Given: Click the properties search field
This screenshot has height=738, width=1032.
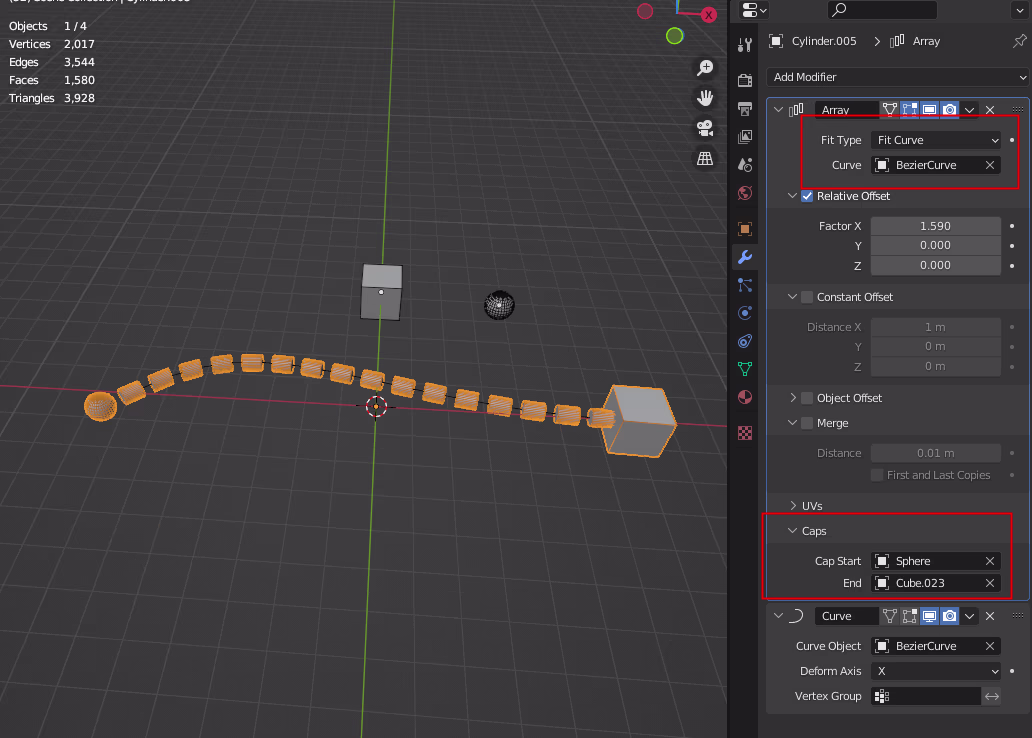Looking at the screenshot, I should point(882,10).
